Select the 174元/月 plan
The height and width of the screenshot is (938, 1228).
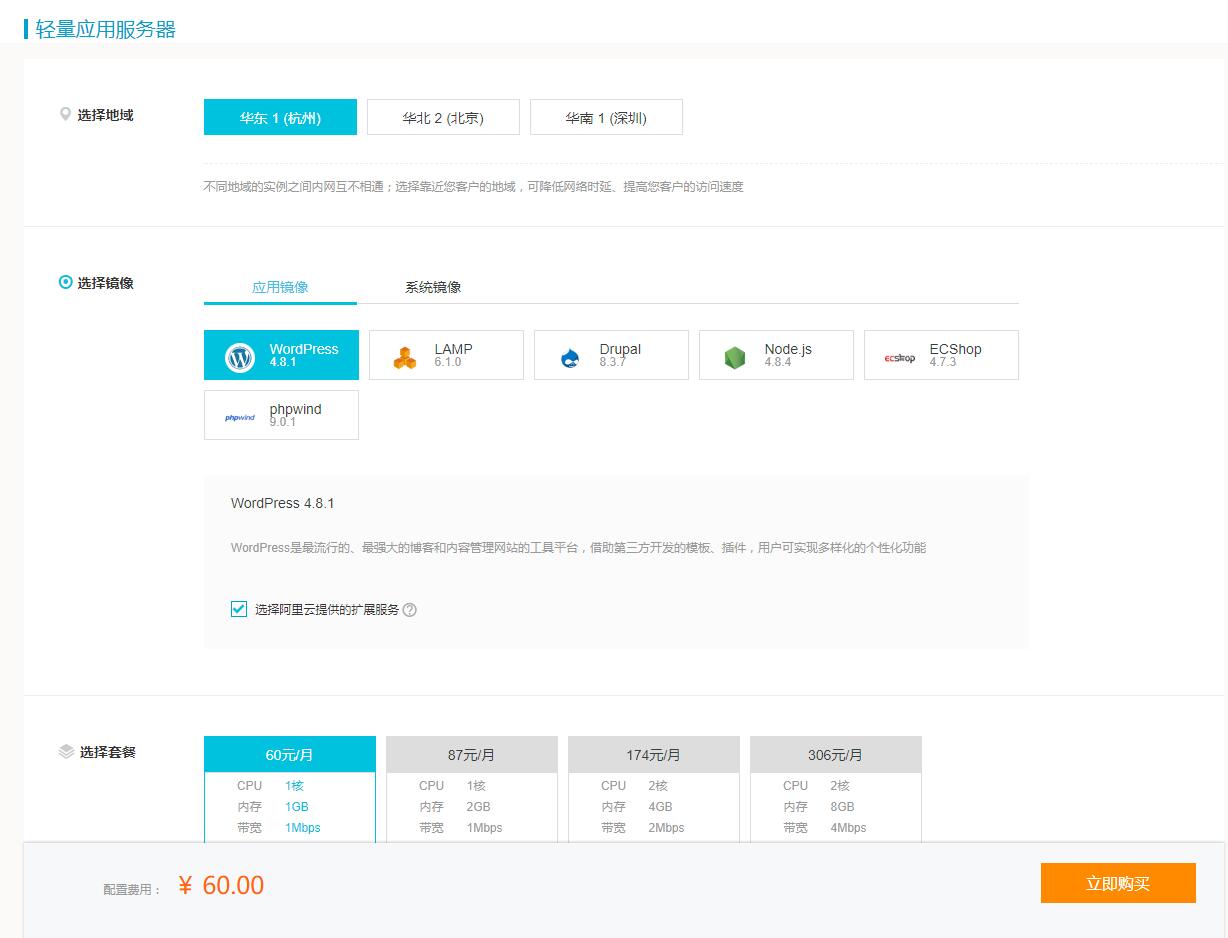coord(653,755)
